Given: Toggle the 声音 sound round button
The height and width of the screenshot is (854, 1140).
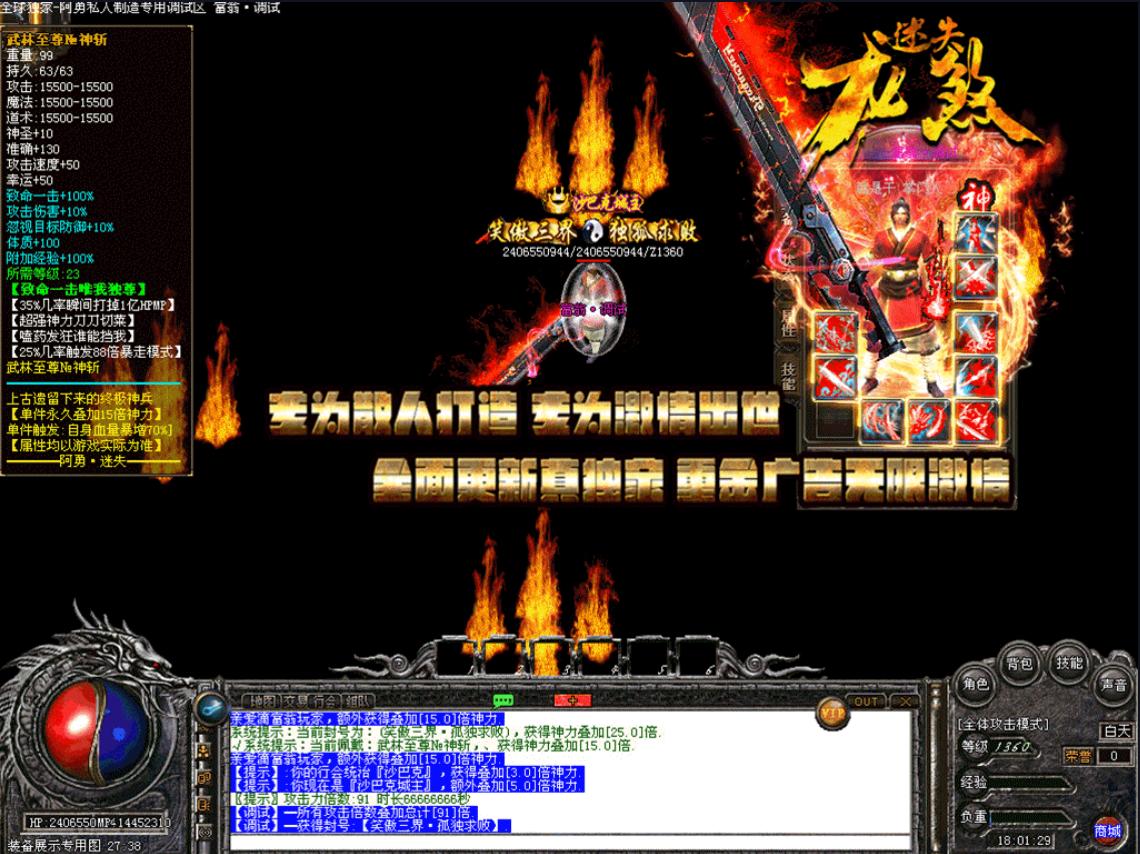Looking at the screenshot, I should pyautogui.click(x=1113, y=684).
